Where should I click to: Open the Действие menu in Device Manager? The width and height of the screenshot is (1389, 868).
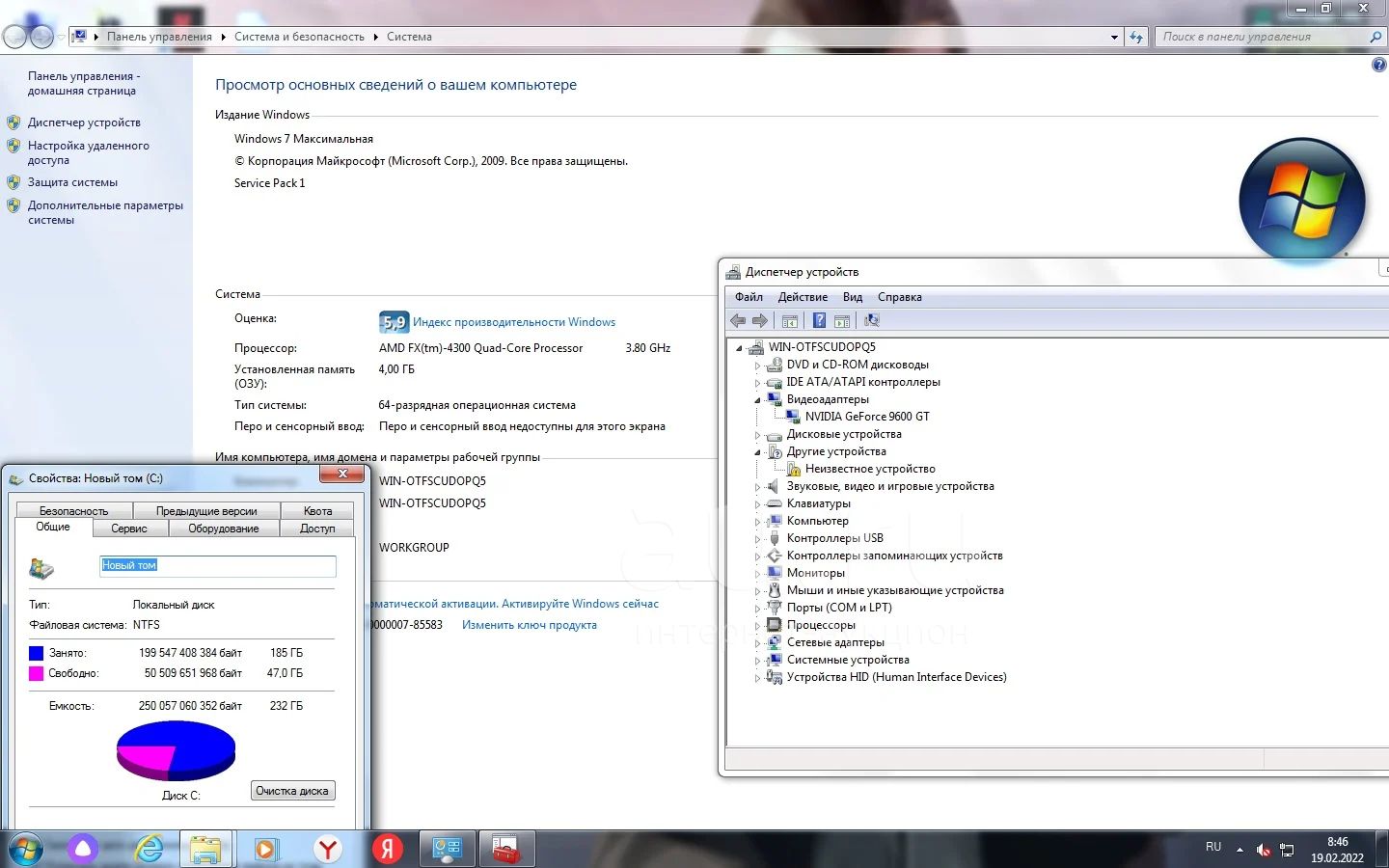pyautogui.click(x=803, y=297)
